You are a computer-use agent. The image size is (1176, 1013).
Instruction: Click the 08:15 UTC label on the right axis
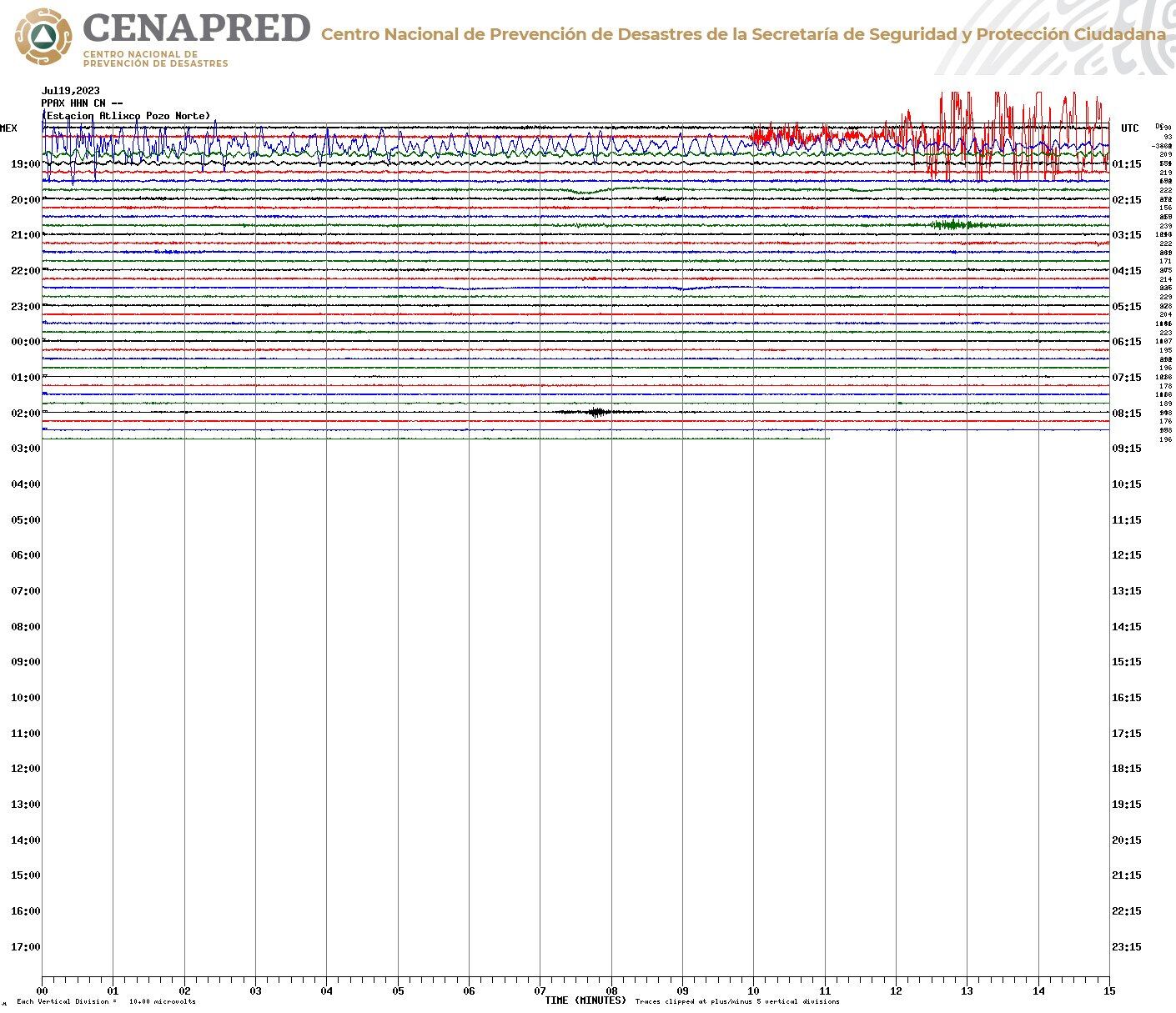1126,414
